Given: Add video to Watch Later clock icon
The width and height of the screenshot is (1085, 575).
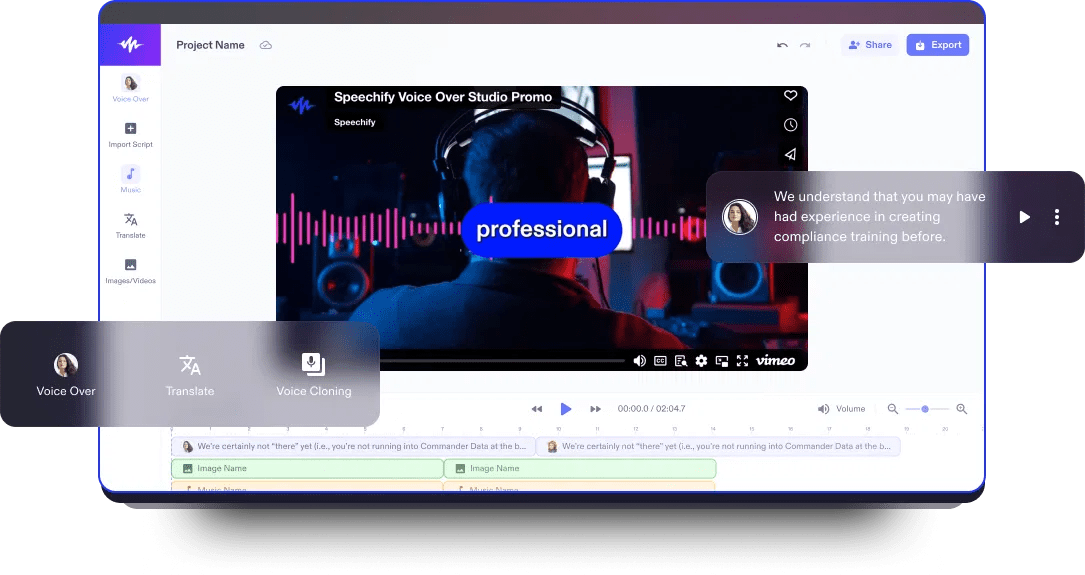Looking at the screenshot, I should tap(790, 125).
